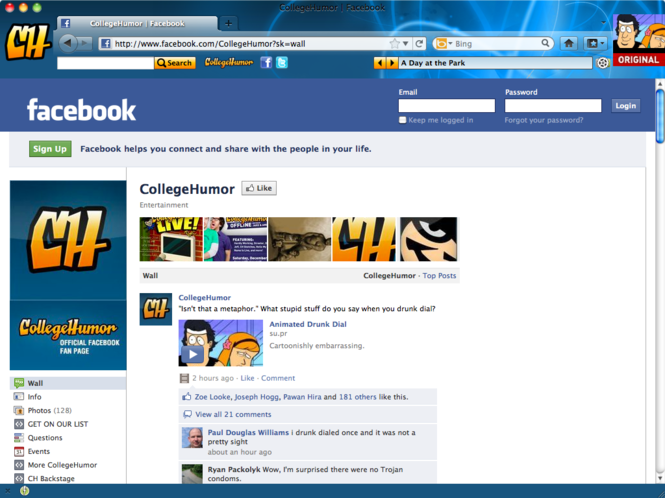Open the URL history dropdown arrow

[406, 44]
